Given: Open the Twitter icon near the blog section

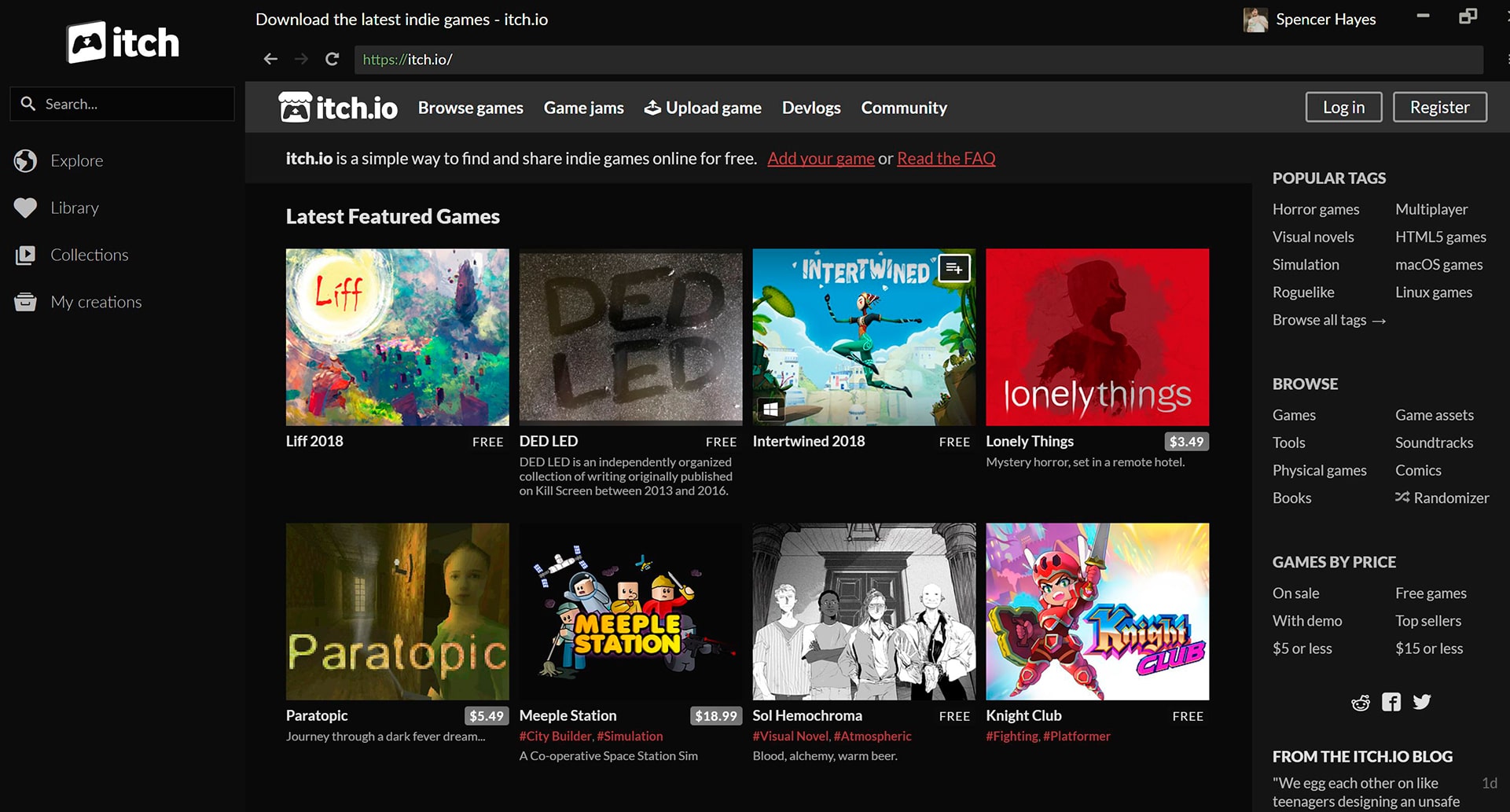Looking at the screenshot, I should (1422, 701).
